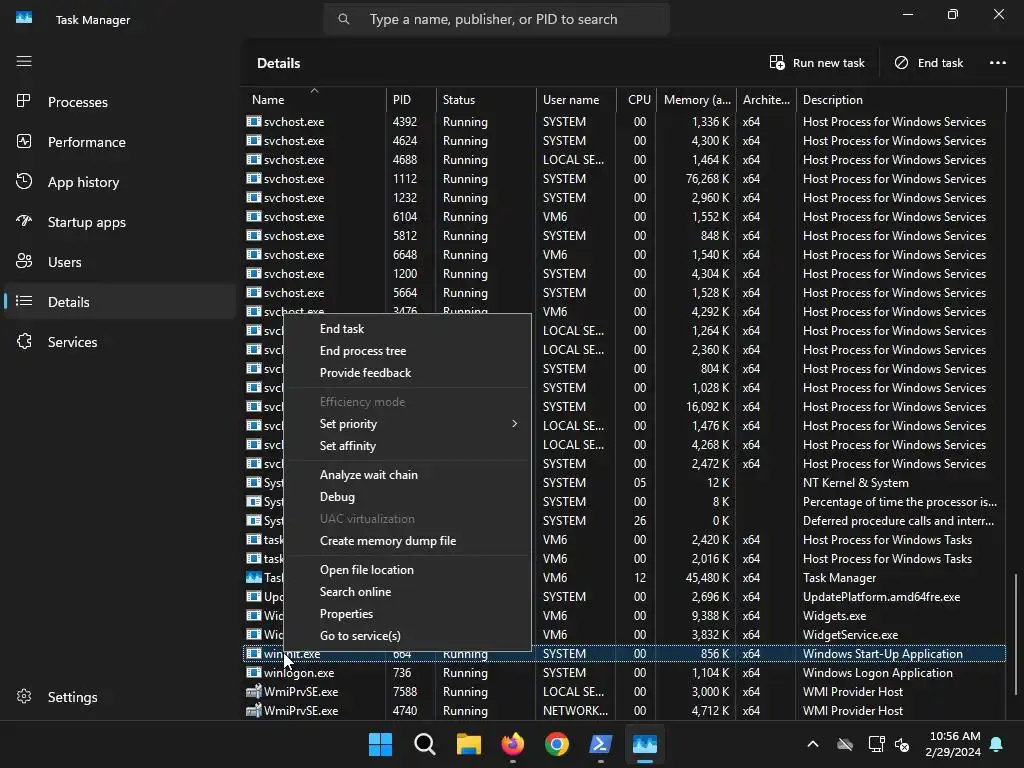
Task: Select the winlogon.exe process row
Action: tap(624, 673)
